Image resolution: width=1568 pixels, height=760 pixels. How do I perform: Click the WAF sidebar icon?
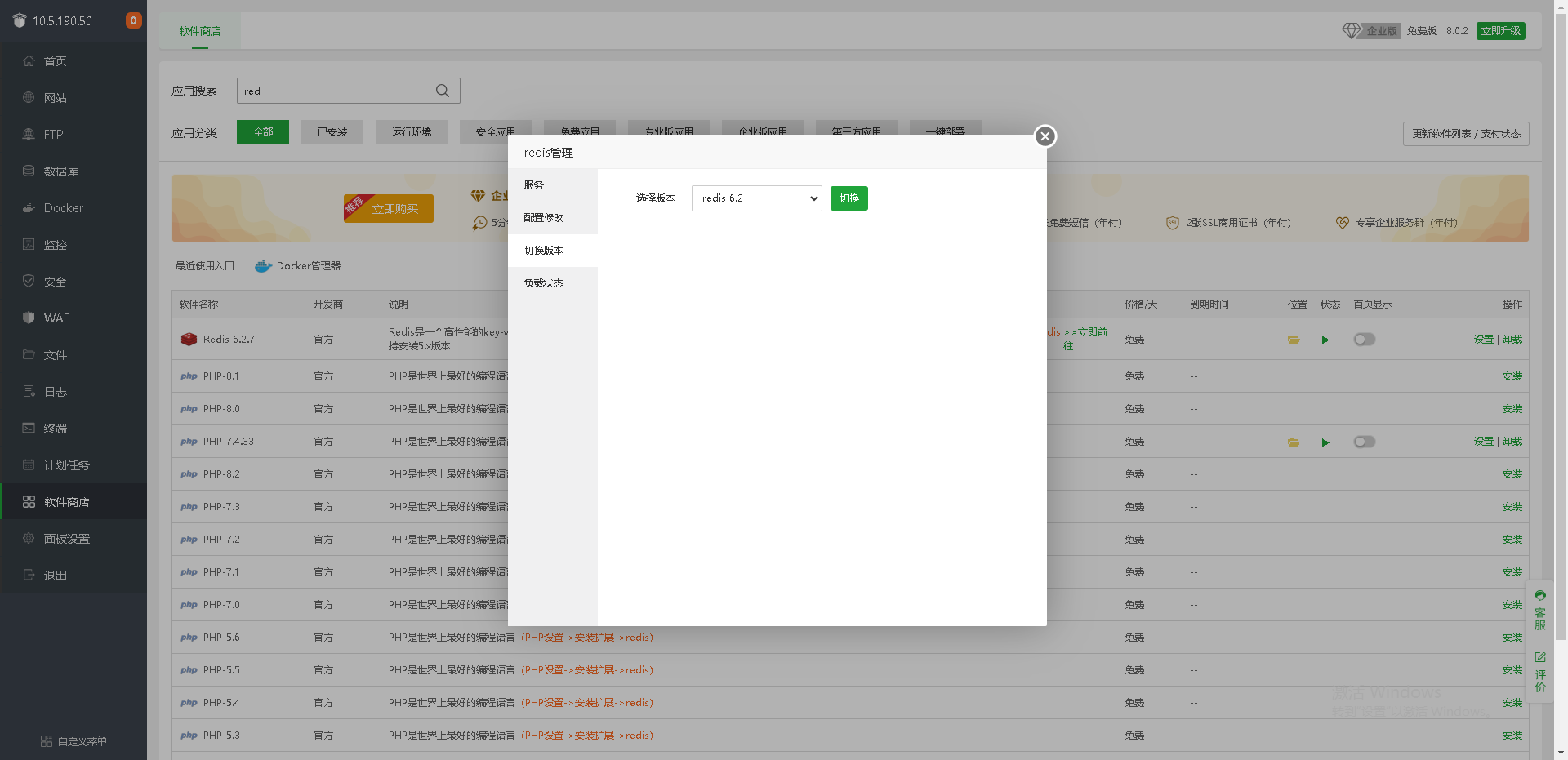tap(29, 318)
